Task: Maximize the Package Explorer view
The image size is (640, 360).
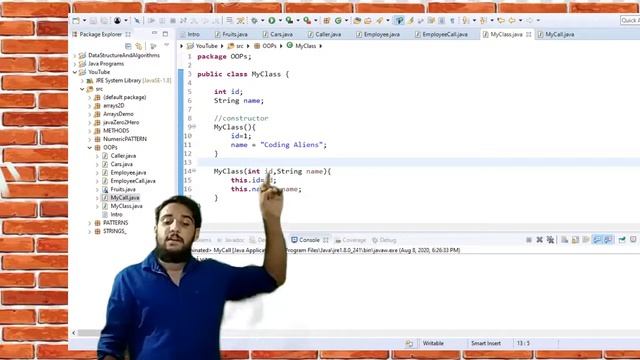Action: click(x=165, y=34)
